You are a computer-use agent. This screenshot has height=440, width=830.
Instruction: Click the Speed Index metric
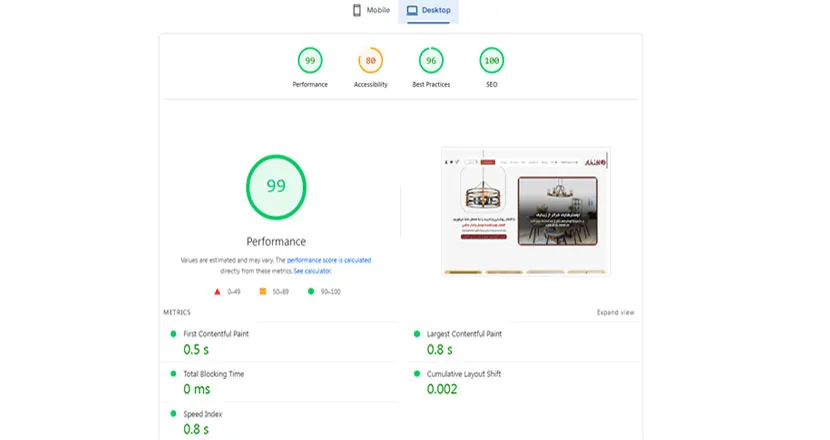click(203, 413)
